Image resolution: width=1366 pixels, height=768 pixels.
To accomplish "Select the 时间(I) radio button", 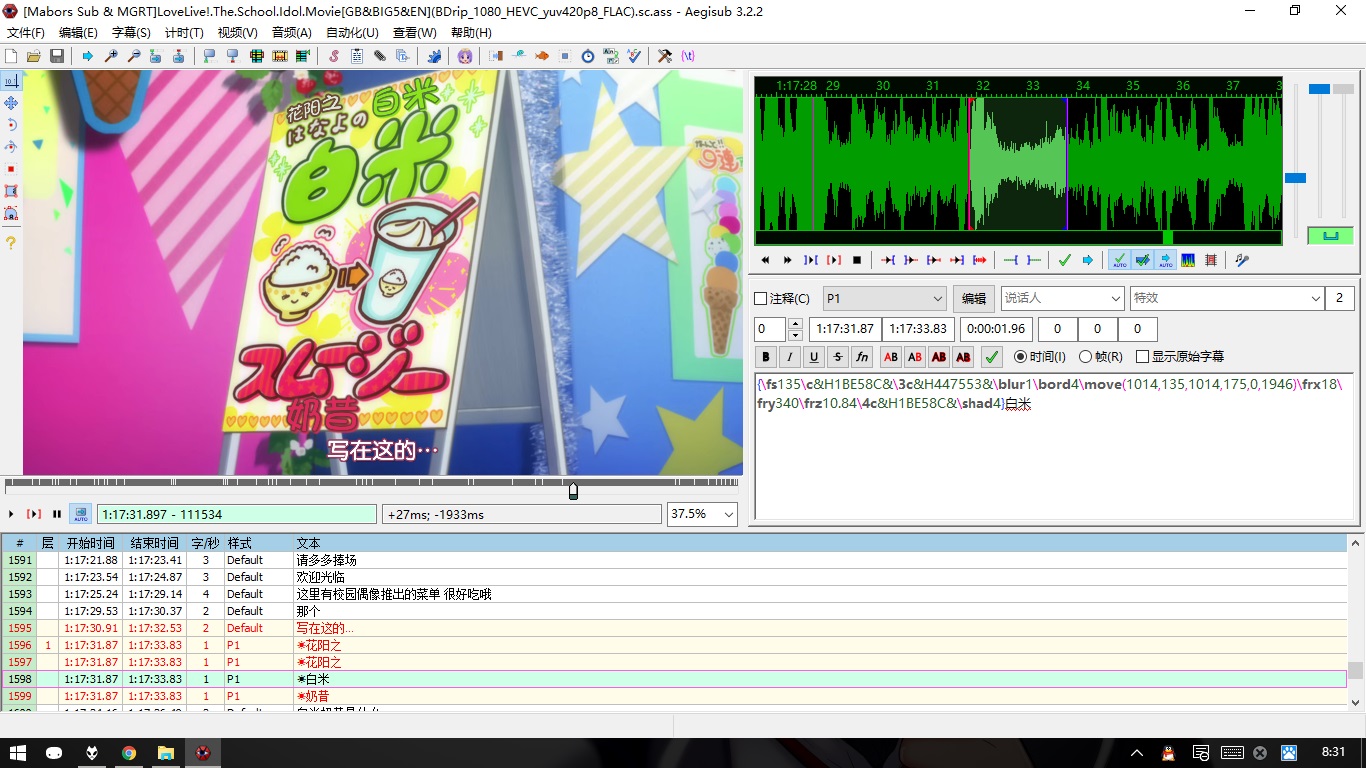I will (x=1021, y=357).
